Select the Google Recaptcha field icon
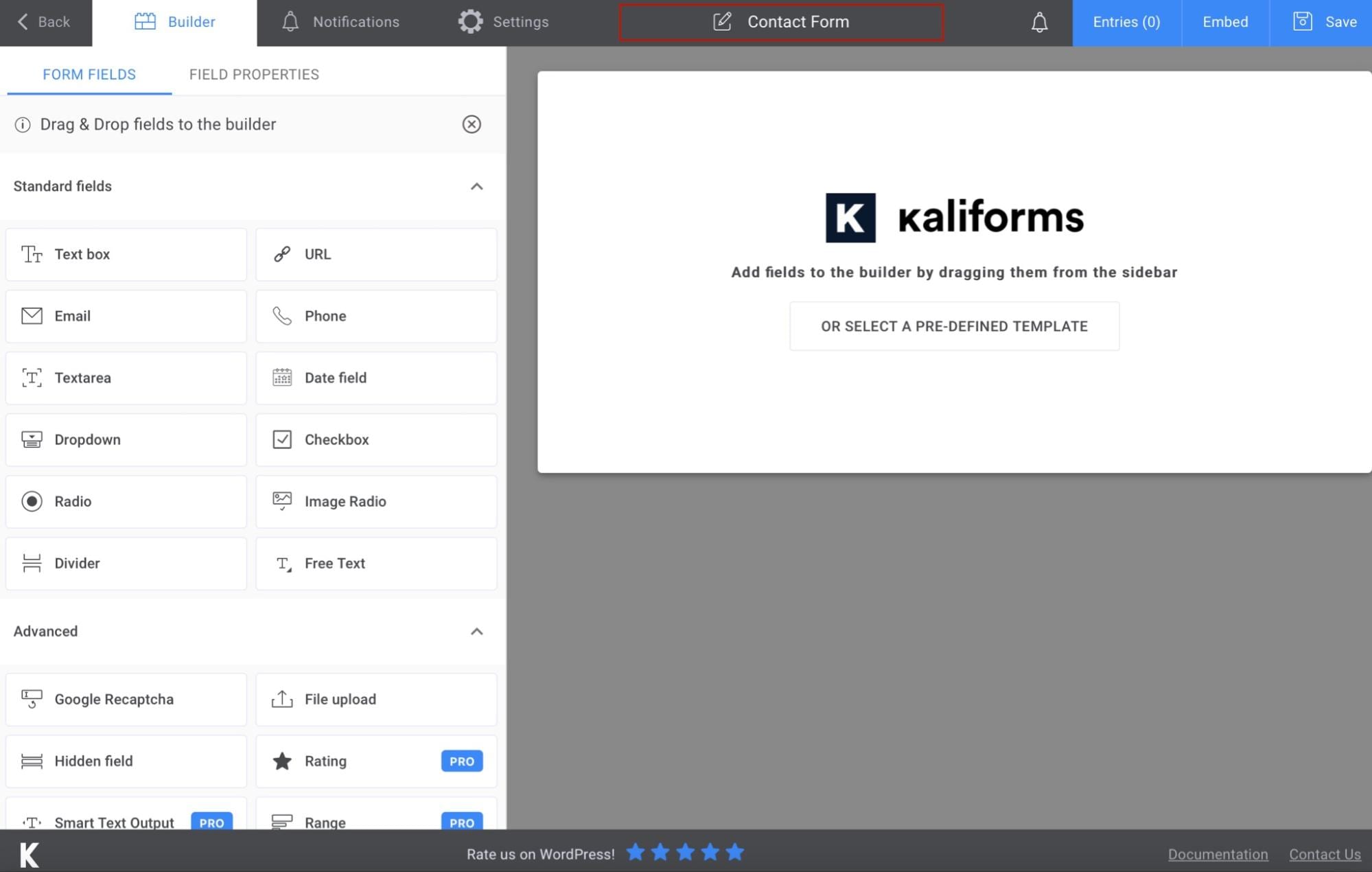The width and height of the screenshot is (1372, 872). 32,699
